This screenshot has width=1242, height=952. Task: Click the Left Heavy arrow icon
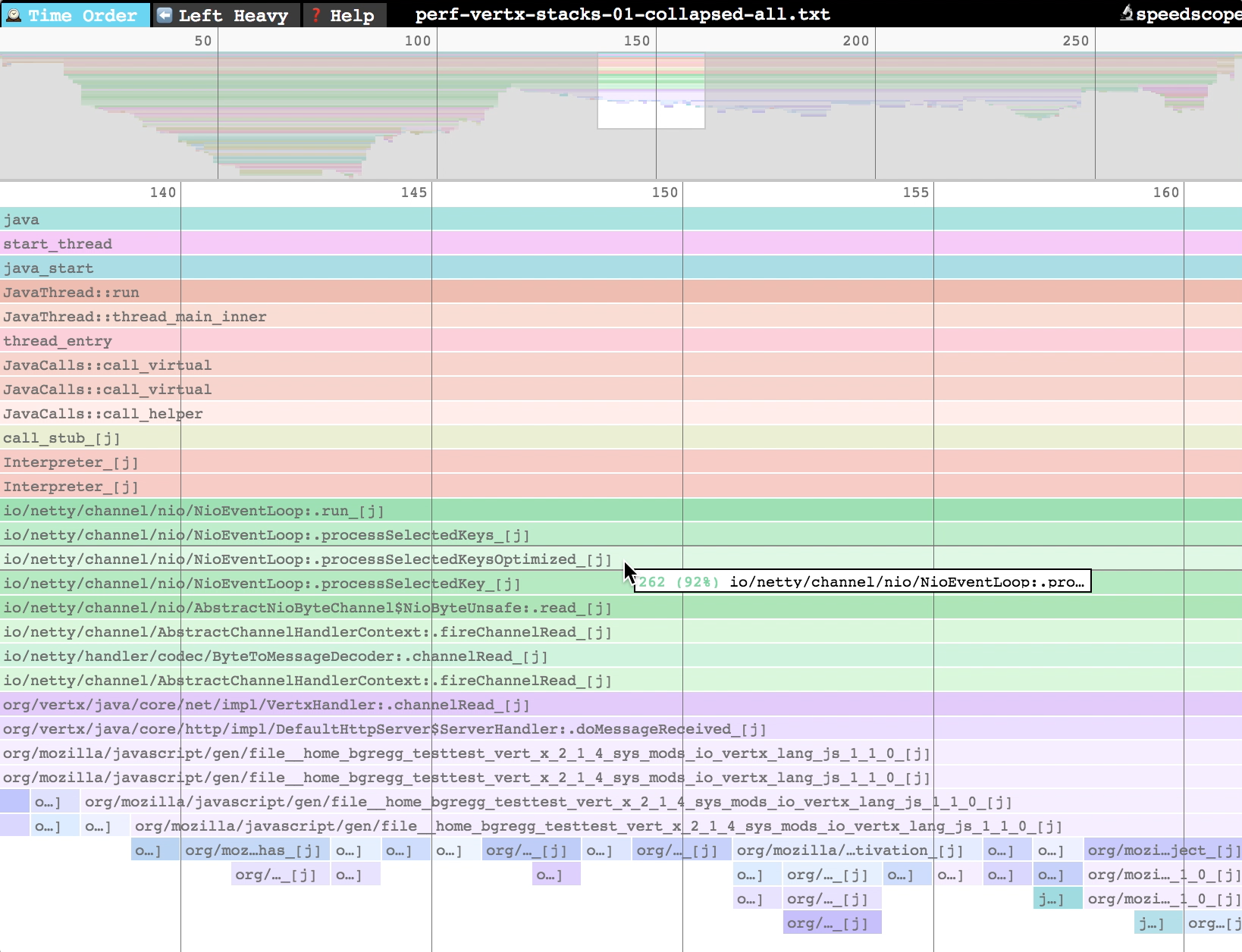[x=165, y=15]
